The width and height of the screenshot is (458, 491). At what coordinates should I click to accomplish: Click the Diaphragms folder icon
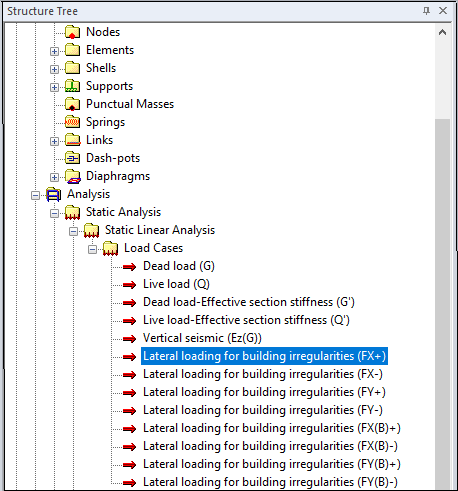coord(73,176)
